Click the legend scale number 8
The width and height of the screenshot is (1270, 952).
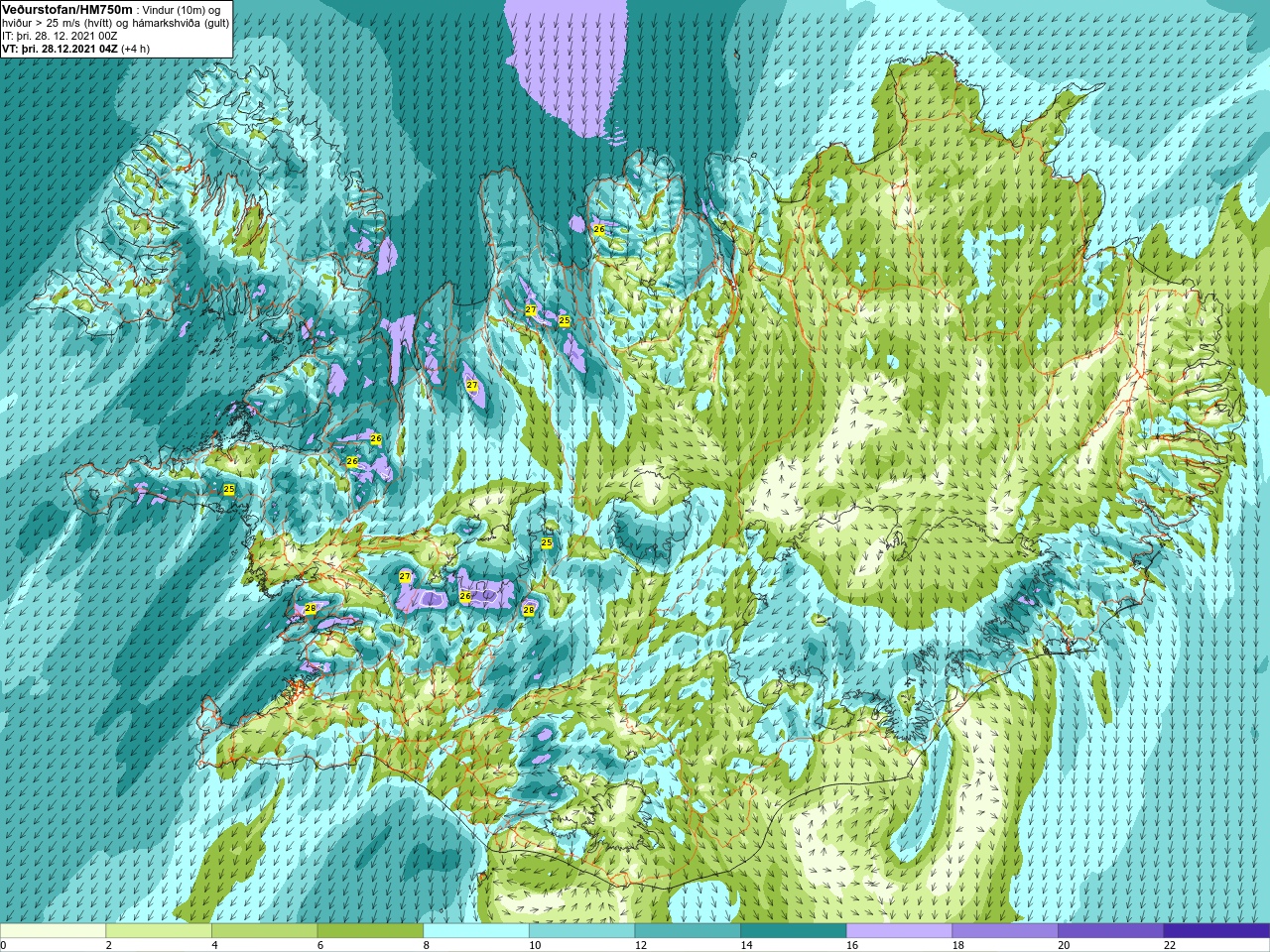pos(426,945)
